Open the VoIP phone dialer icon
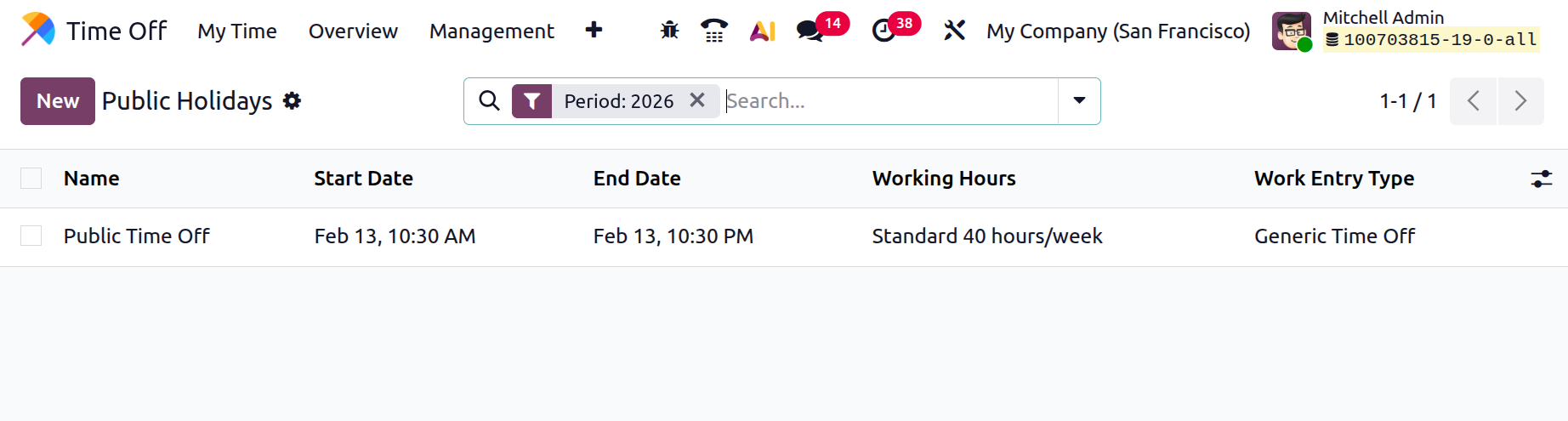 [714, 31]
